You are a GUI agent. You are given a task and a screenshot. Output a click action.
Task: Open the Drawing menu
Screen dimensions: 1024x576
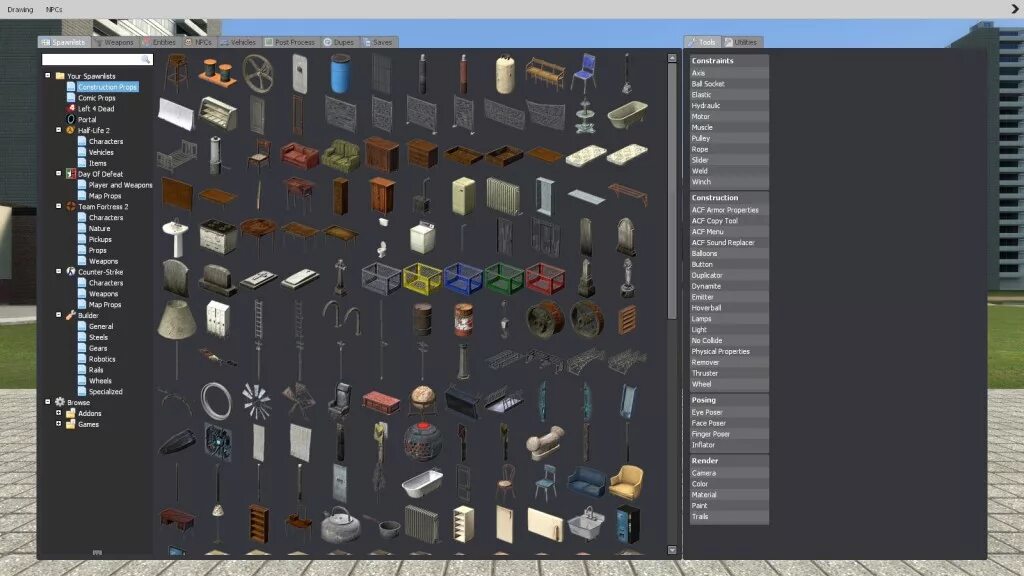[20, 10]
